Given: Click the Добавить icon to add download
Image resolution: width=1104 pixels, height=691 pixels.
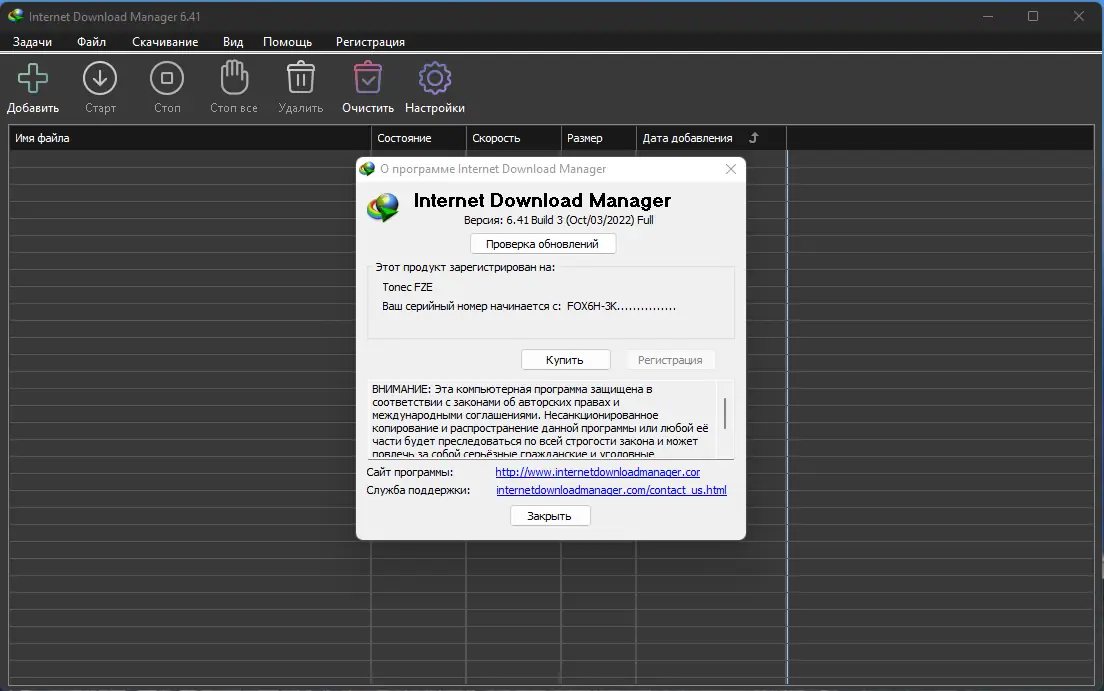Looking at the screenshot, I should [x=31, y=77].
